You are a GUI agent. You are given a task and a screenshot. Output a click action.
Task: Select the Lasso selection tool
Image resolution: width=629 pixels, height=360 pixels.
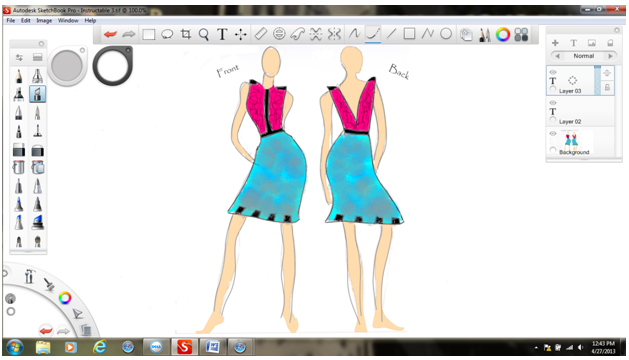(x=167, y=35)
